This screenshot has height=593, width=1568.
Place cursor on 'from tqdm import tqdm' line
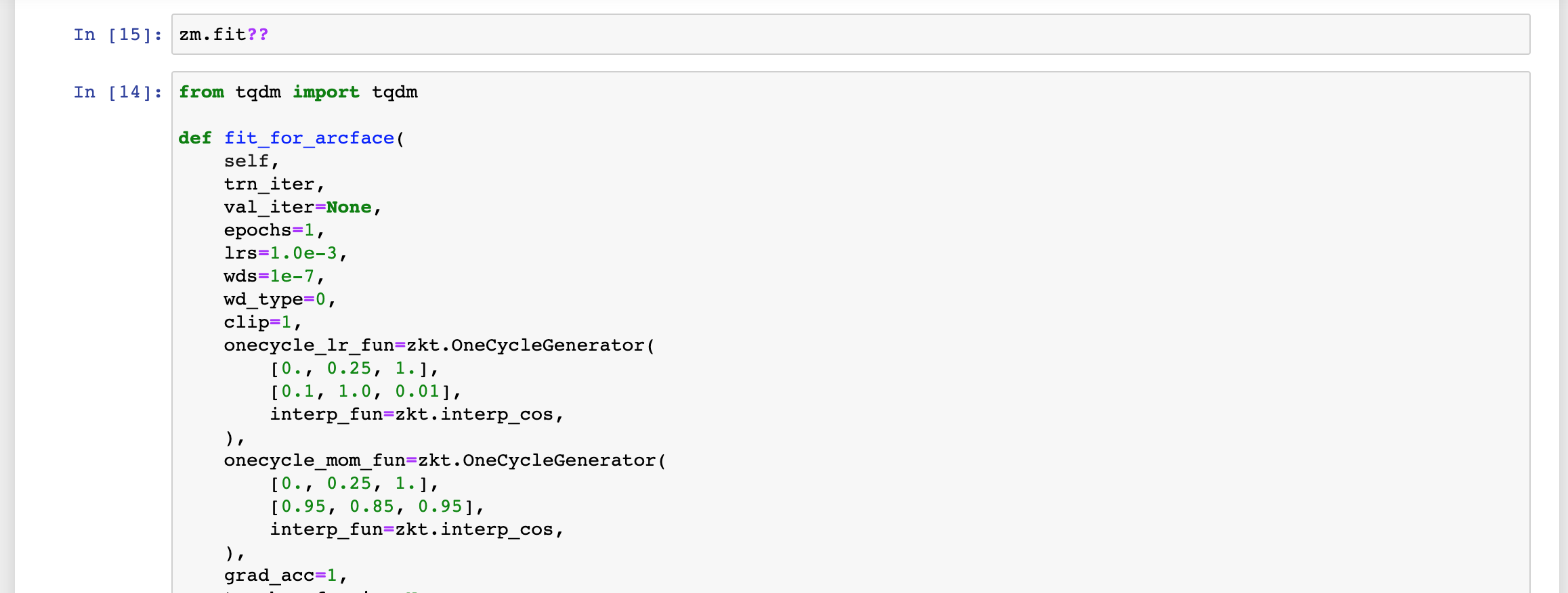298,92
